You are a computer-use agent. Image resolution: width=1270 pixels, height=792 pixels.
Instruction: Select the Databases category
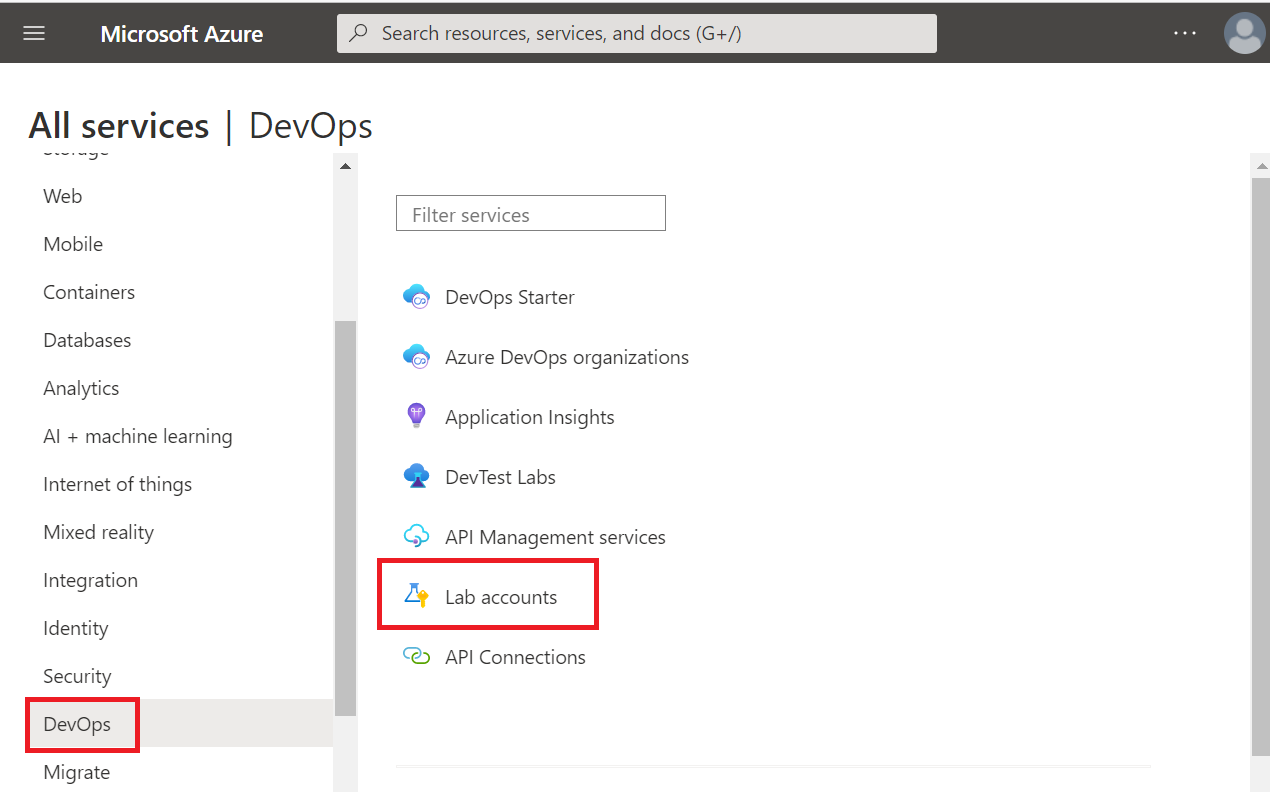click(x=87, y=340)
